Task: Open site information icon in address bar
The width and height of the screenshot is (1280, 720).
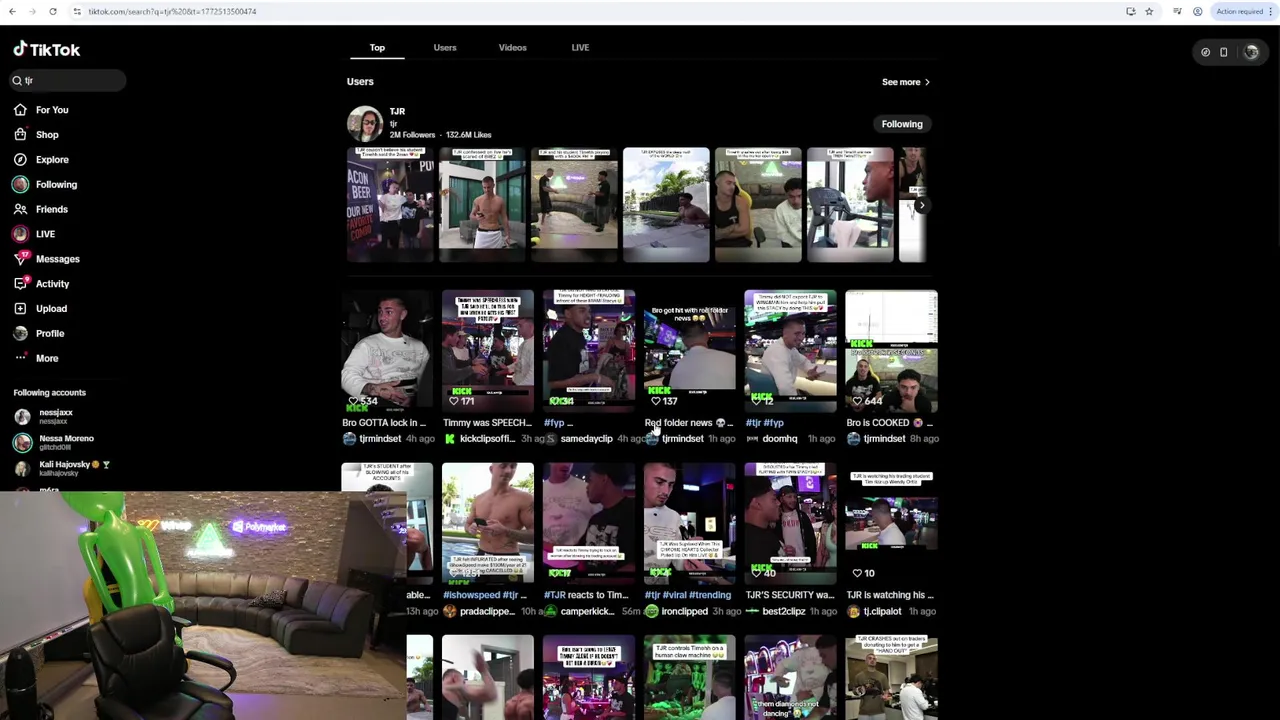Action: point(77,11)
